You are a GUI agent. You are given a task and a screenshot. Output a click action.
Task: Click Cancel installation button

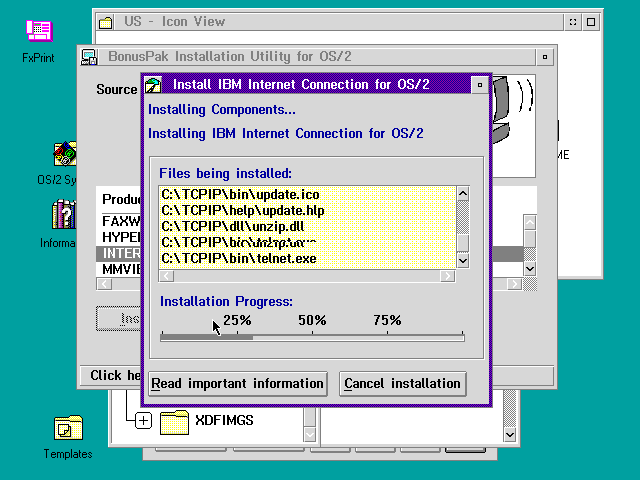click(402, 384)
